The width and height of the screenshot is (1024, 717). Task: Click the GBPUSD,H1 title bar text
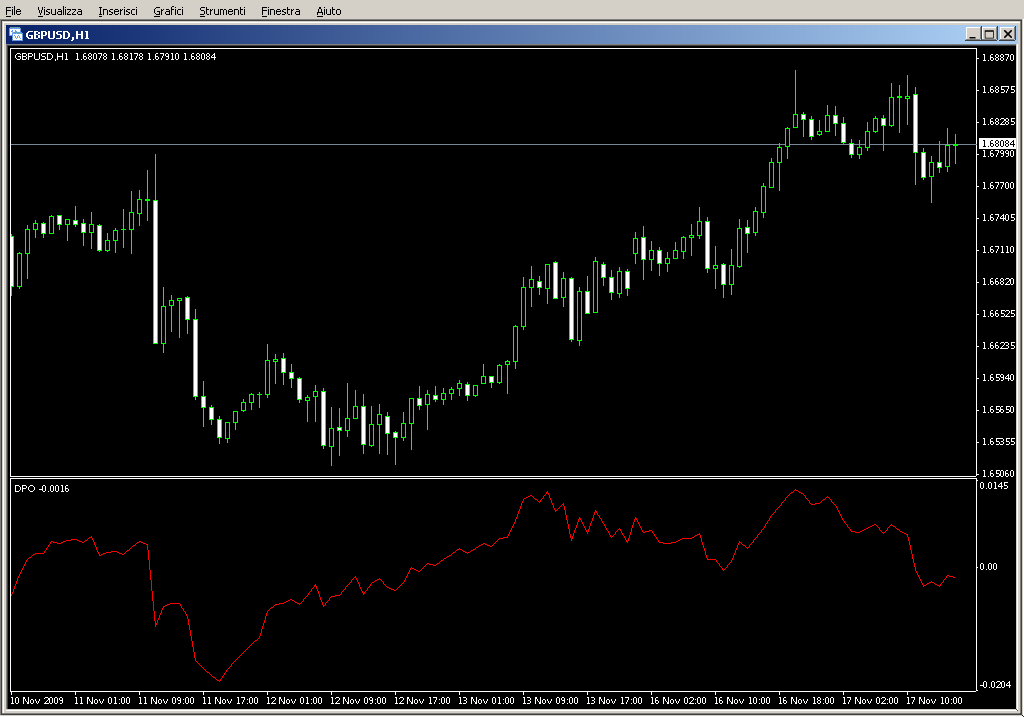57,35
